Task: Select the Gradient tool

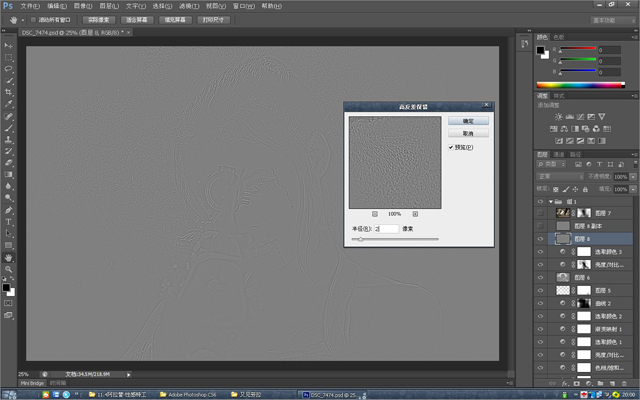Action: 8,174
